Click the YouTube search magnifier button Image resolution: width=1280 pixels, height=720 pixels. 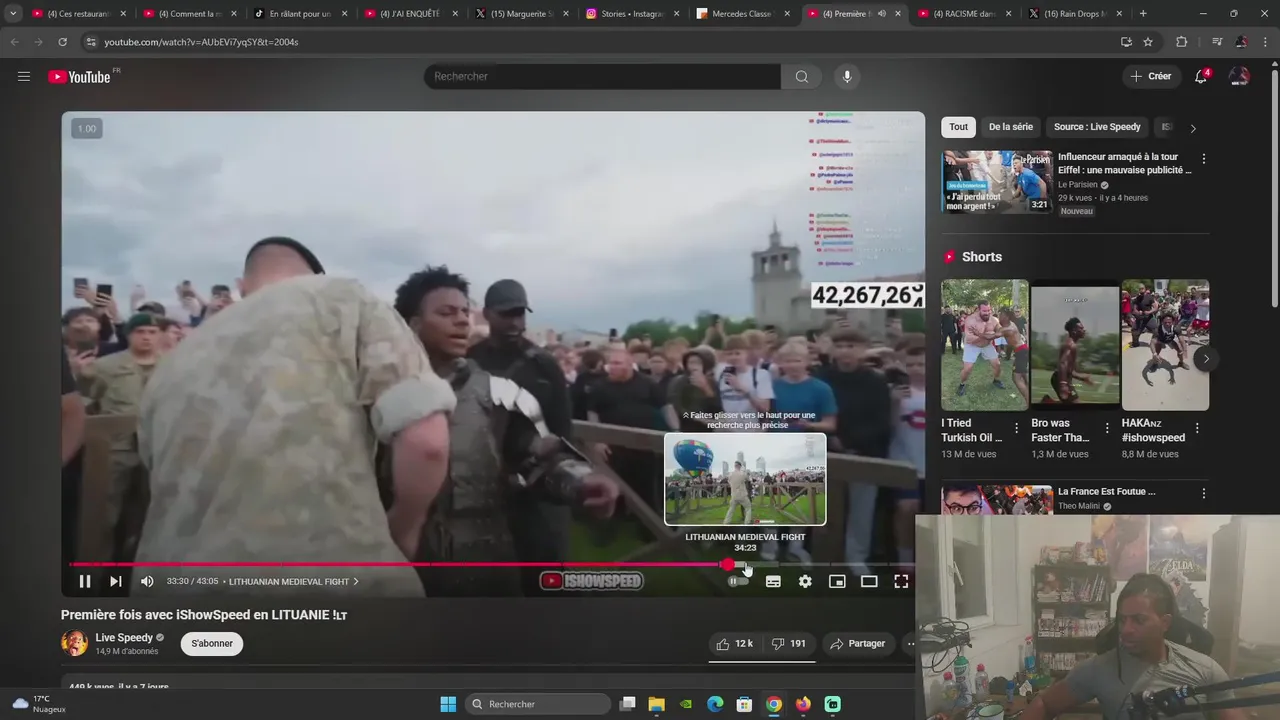point(802,76)
